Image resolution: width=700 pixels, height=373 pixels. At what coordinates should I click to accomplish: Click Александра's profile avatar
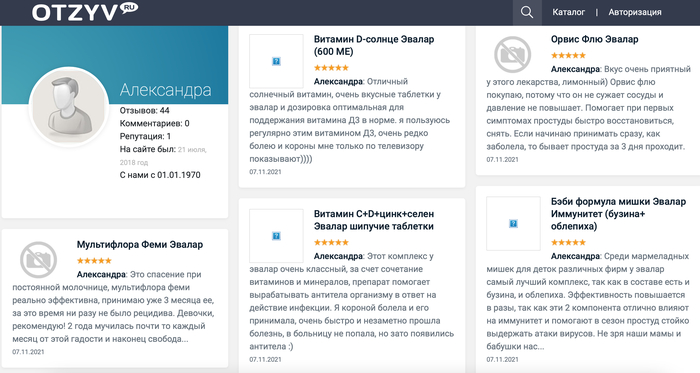[69, 107]
